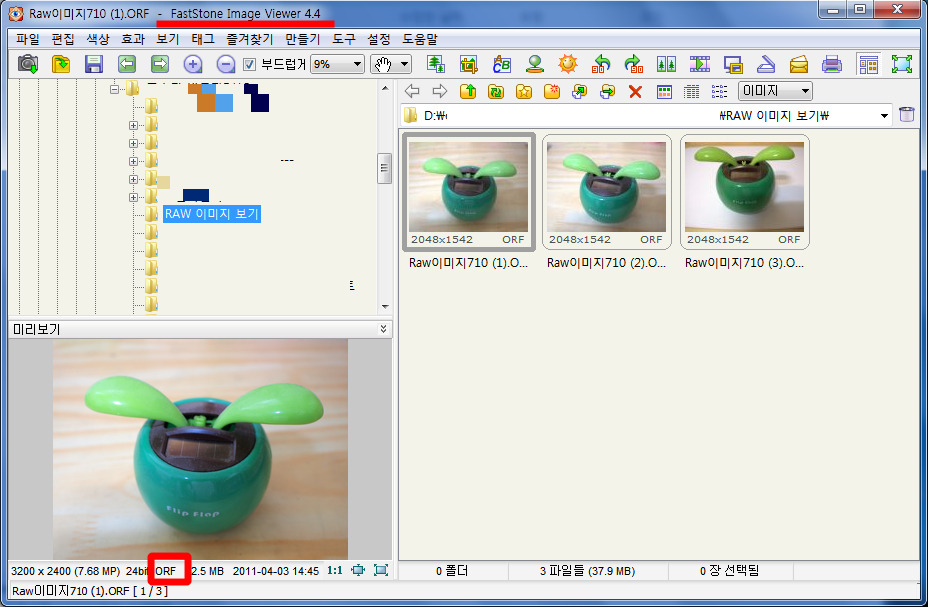This screenshot has height=608, width=928.
Task: Click the red X delete icon
Action: coord(635,92)
